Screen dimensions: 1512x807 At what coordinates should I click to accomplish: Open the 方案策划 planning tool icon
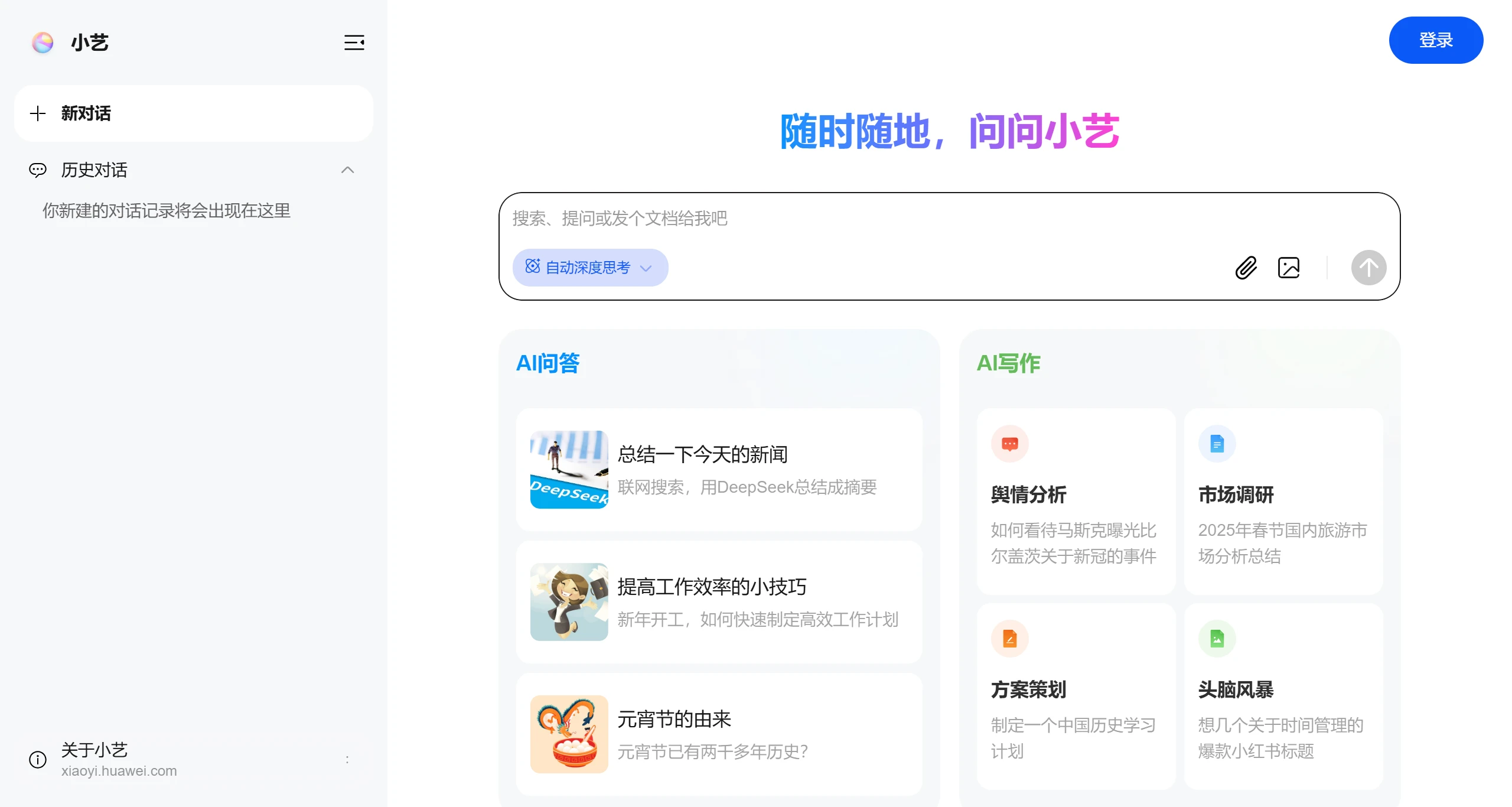tap(1010, 638)
